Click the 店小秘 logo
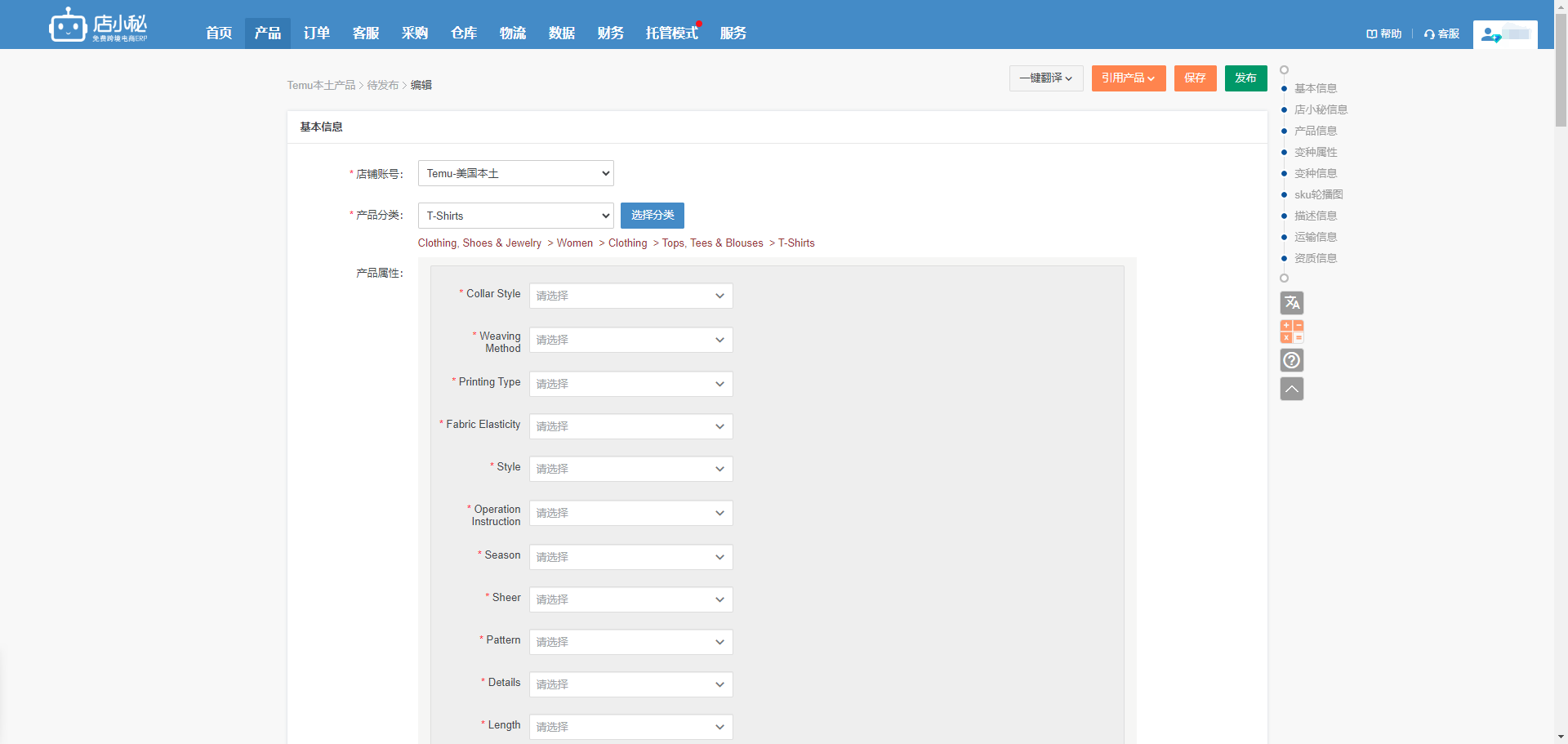Viewport: 1568px width, 744px height. [98, 25]
